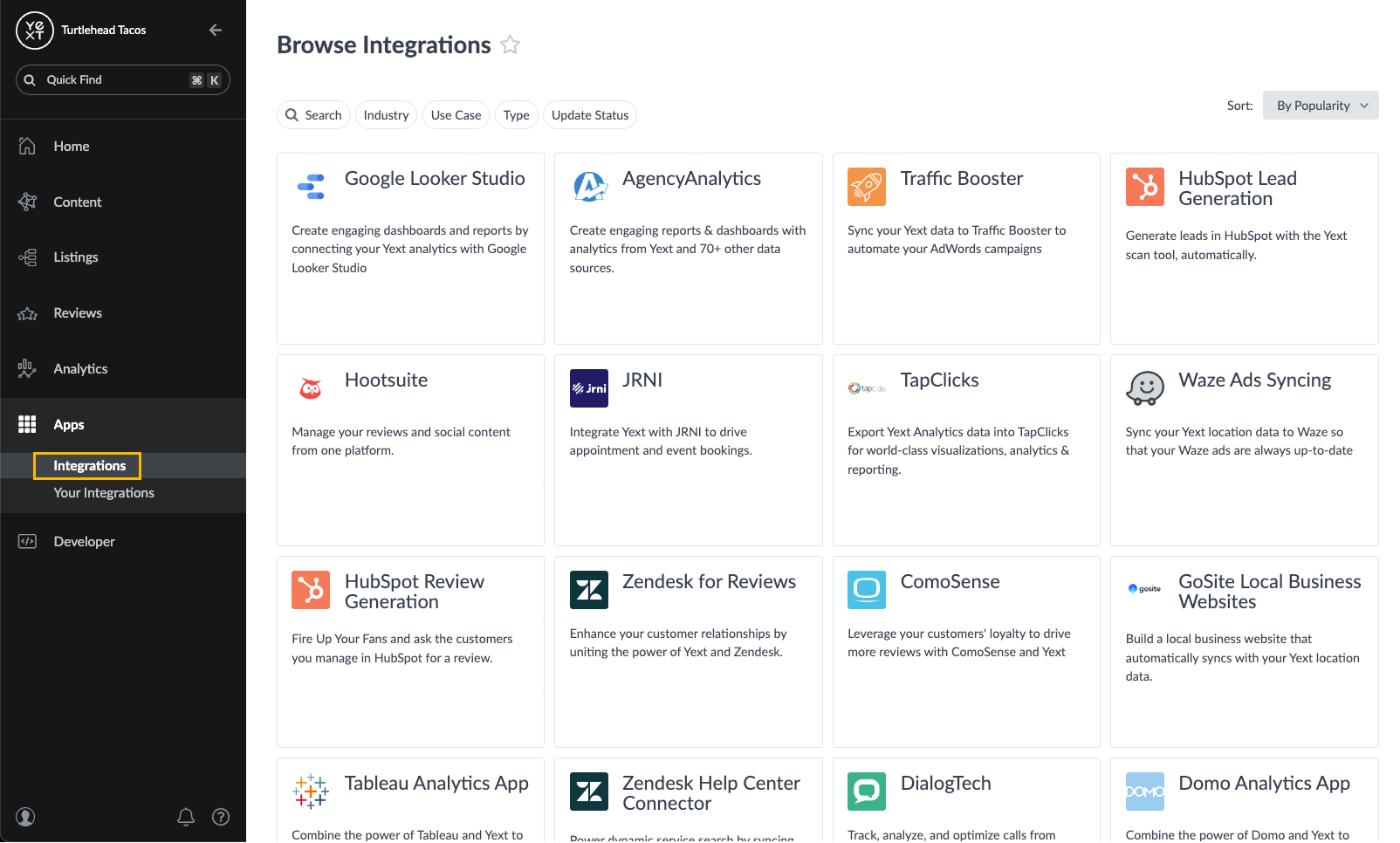1400x843 pixels.
Task: Open the Traffic Booster integration title
Action: click(962, 179)
